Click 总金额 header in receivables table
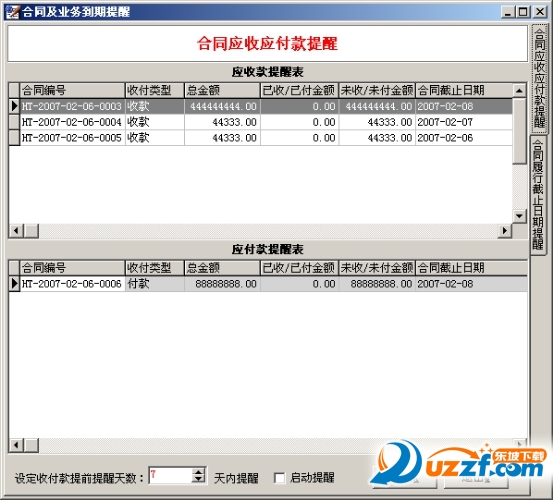 click(x=222, y=90)
